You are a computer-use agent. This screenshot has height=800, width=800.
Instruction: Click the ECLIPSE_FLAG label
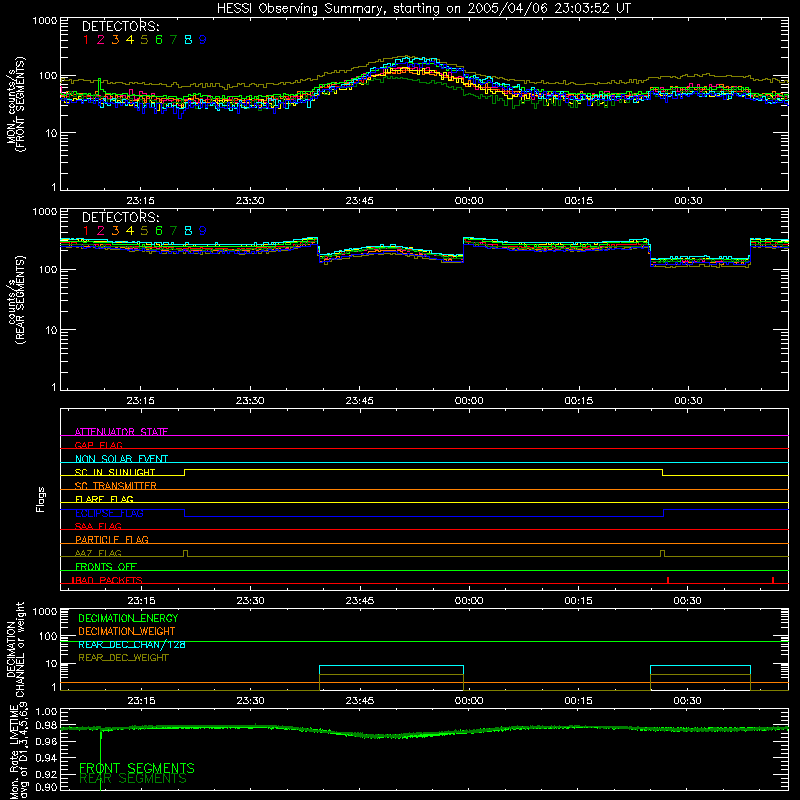point(109,513)
